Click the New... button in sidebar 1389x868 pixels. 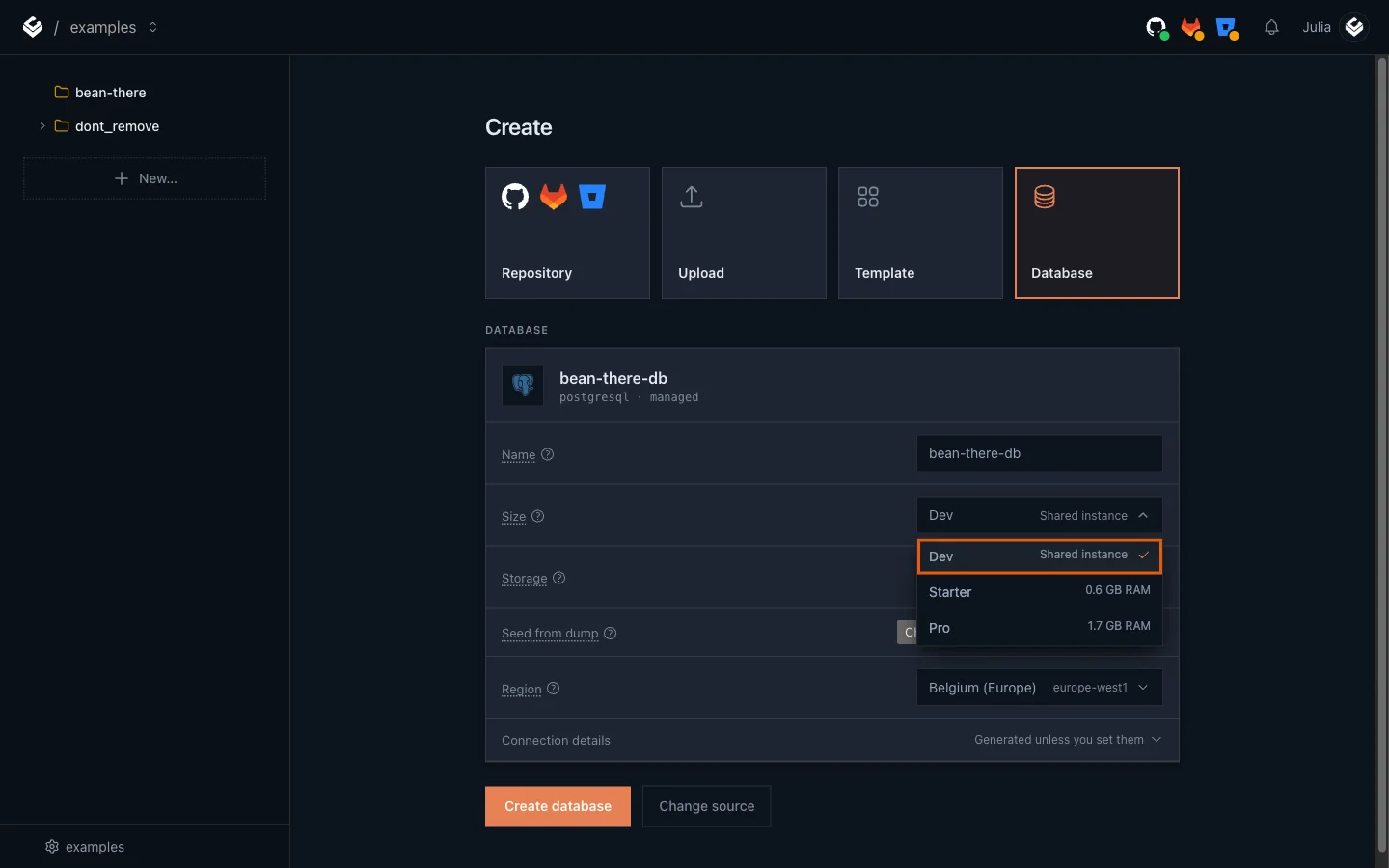tap(145, 178)
